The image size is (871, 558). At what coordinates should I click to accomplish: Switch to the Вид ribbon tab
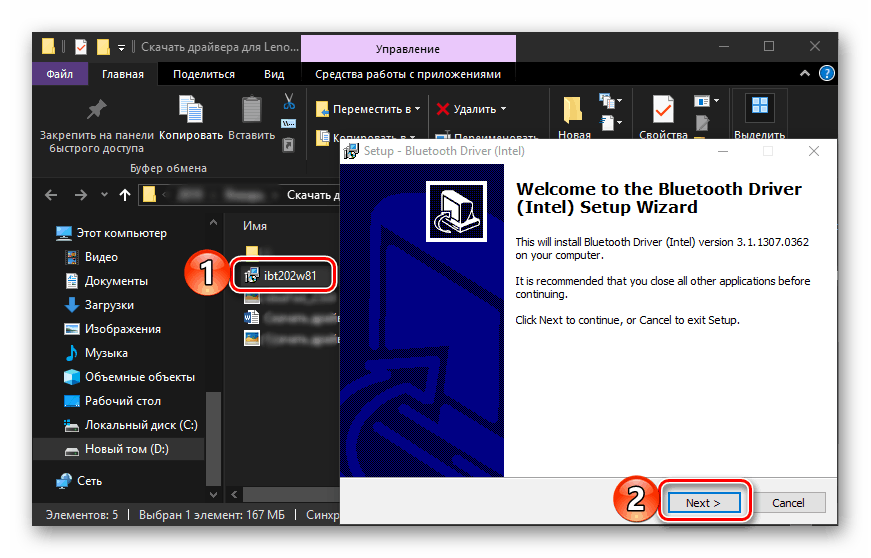[274, 74]
